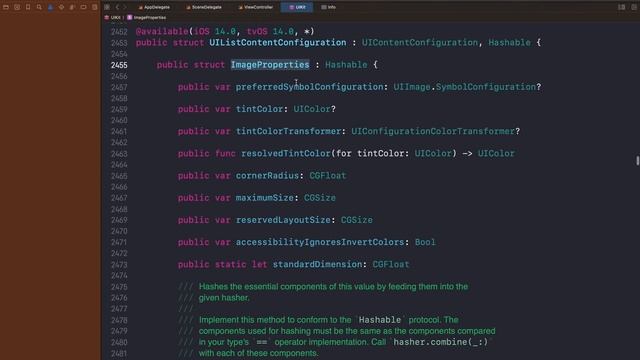The height and width of the screenshot is (360, 640).
Task: Click cornerRadius property name
Action: click(267, 176)
